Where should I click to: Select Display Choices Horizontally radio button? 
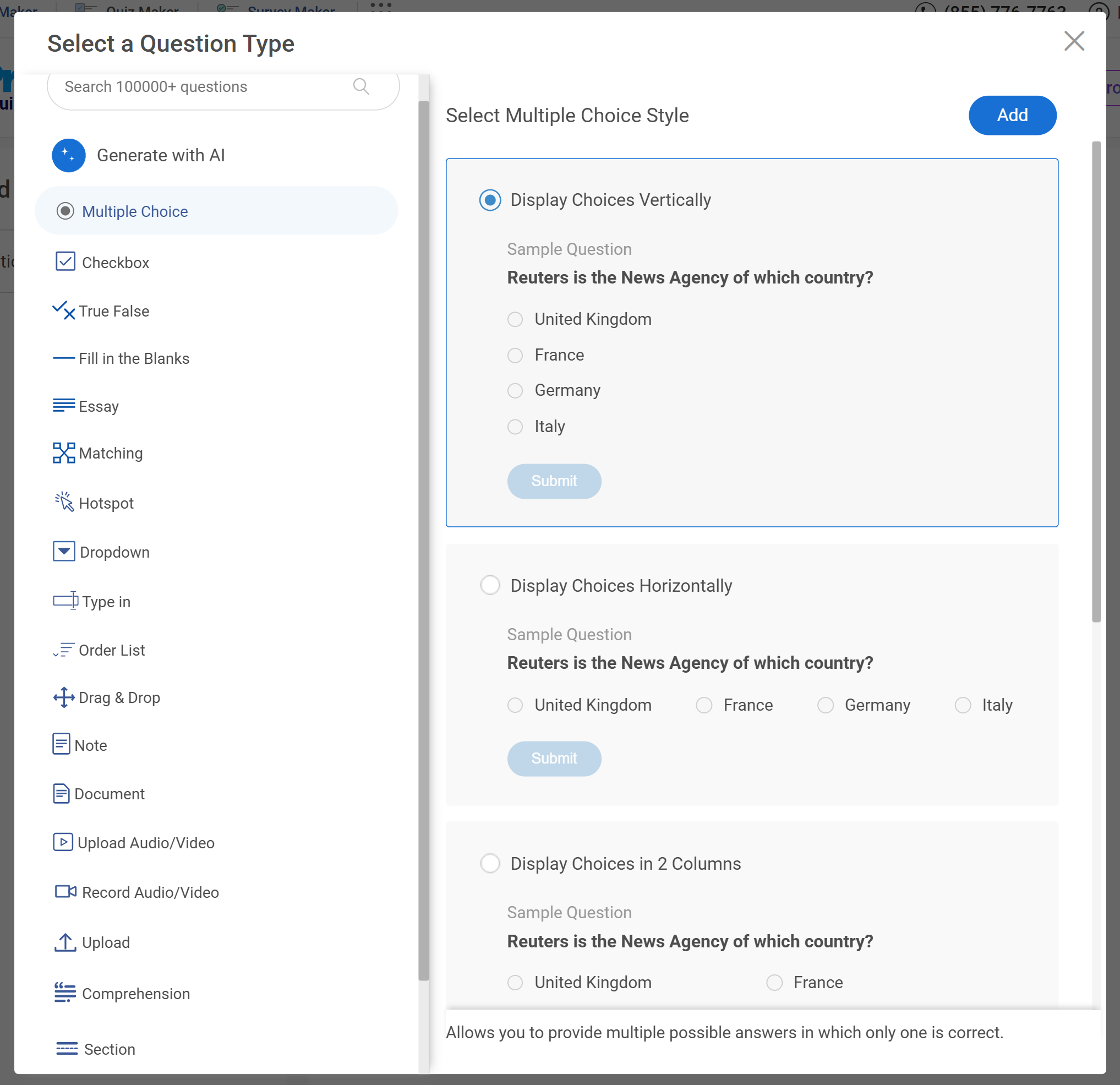pos(490,585)
